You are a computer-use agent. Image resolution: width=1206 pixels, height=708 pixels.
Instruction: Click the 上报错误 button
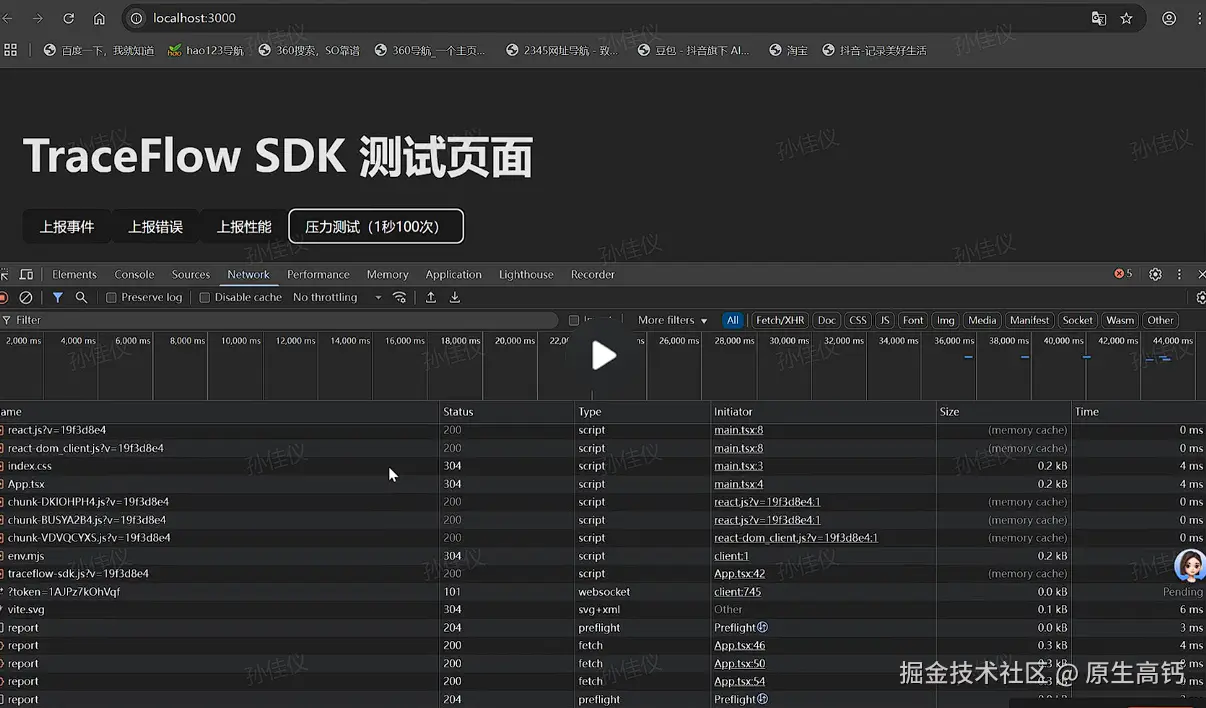click(x=155, y=227)
